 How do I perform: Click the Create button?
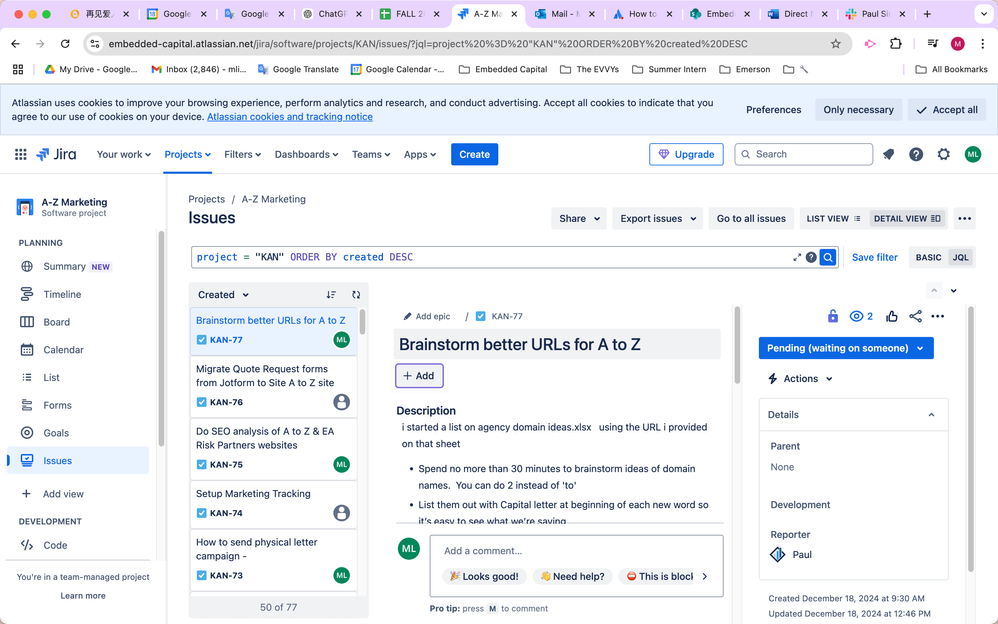tap(474, 154)
